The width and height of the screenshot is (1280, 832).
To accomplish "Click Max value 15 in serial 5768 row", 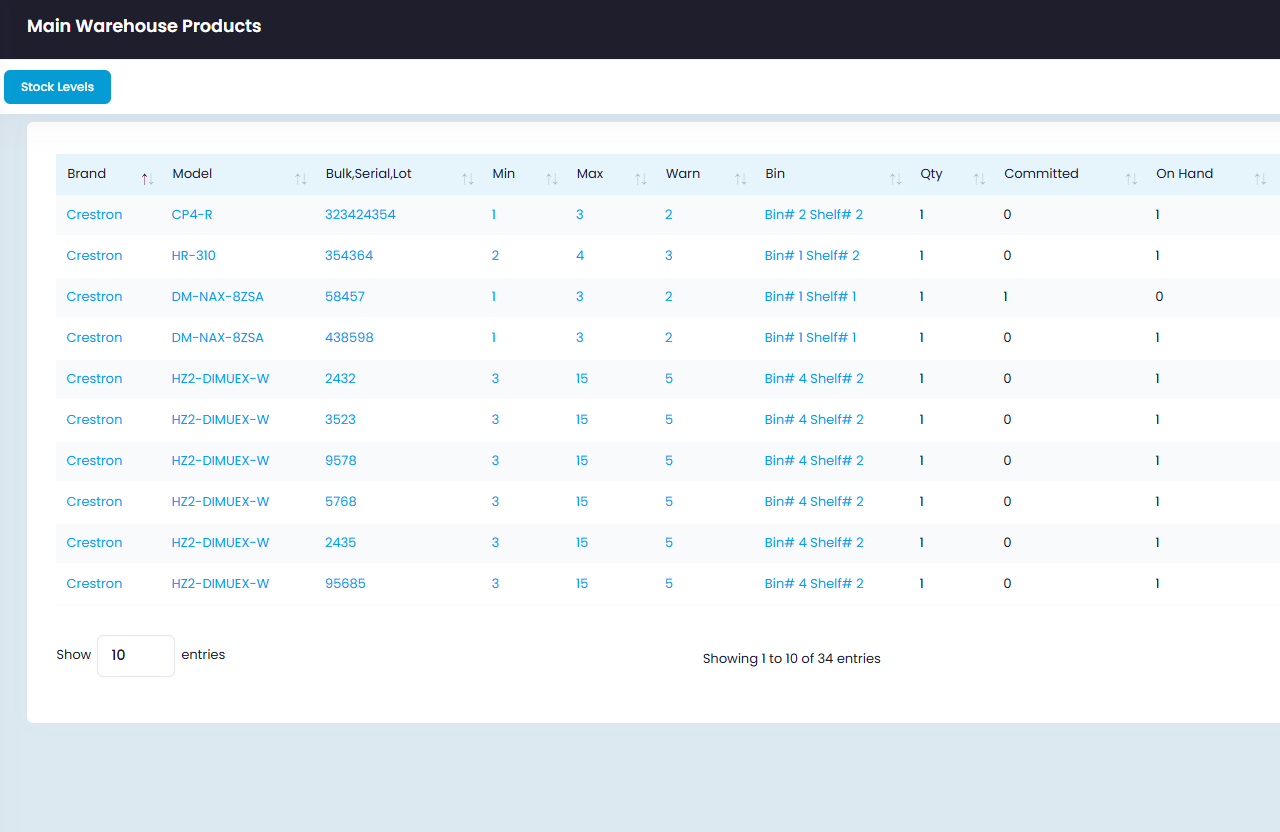I will click(582, 502).
